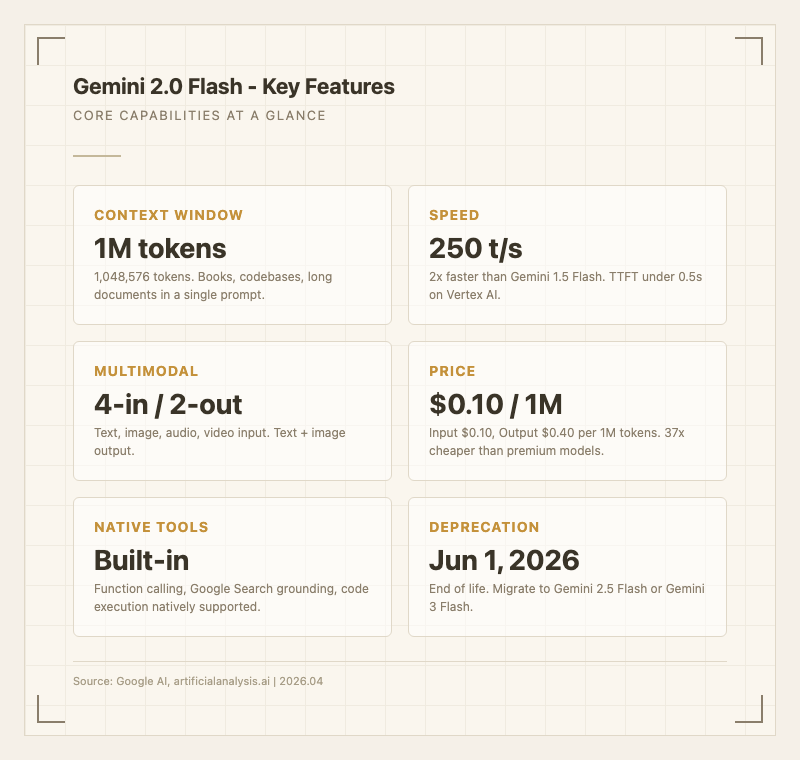800x760 pixels.
Task: Open the Price card heading
Action: [452, 371]
